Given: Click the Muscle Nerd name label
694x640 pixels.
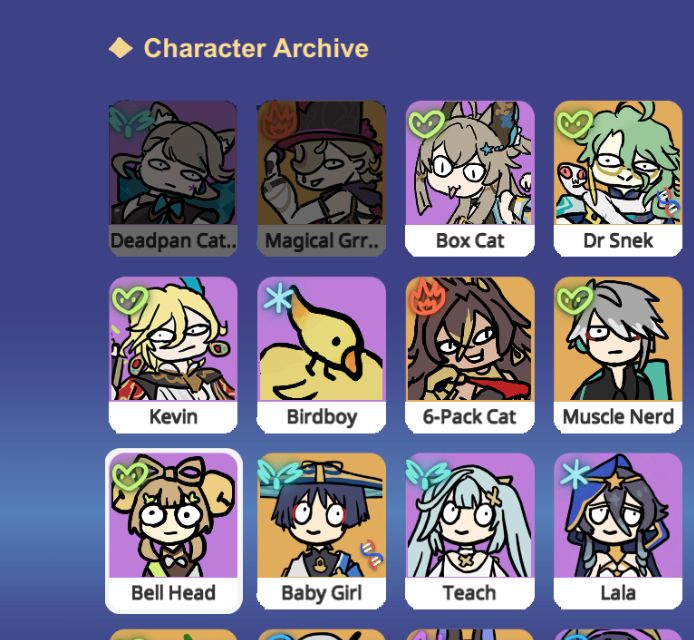Looking at the screenshot, I should click(618, 416).
